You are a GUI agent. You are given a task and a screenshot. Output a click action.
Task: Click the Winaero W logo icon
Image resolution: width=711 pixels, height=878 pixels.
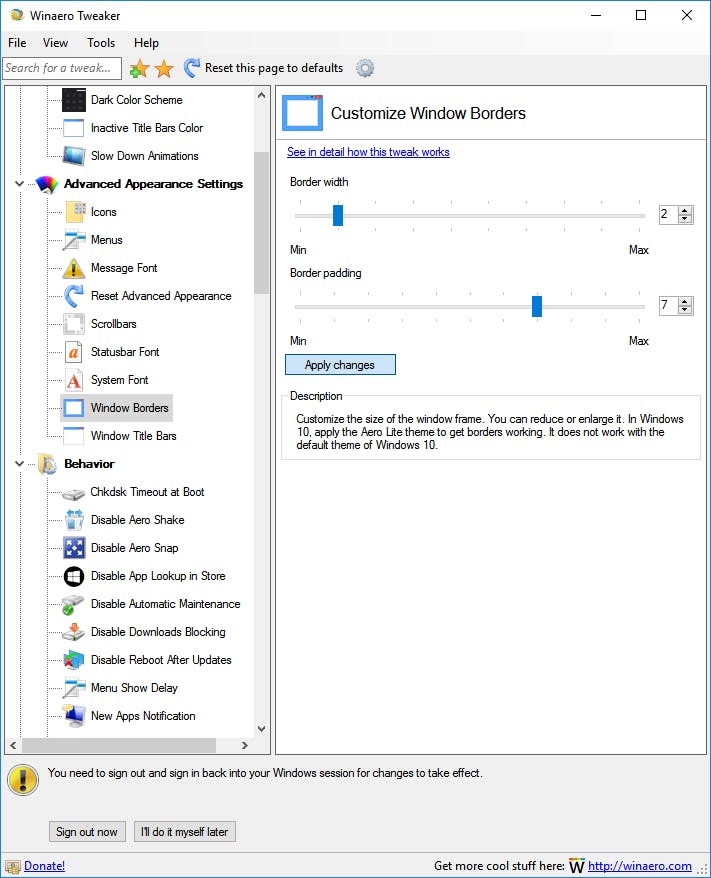click(x=577, y=866)
